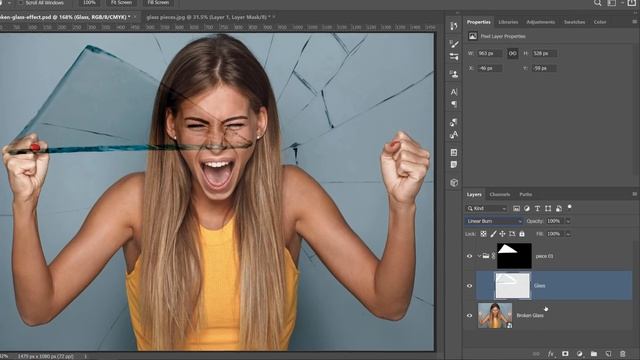Click the Fit Screen button
This screenshot has height=360, width=640.
[x=122, y=2]
